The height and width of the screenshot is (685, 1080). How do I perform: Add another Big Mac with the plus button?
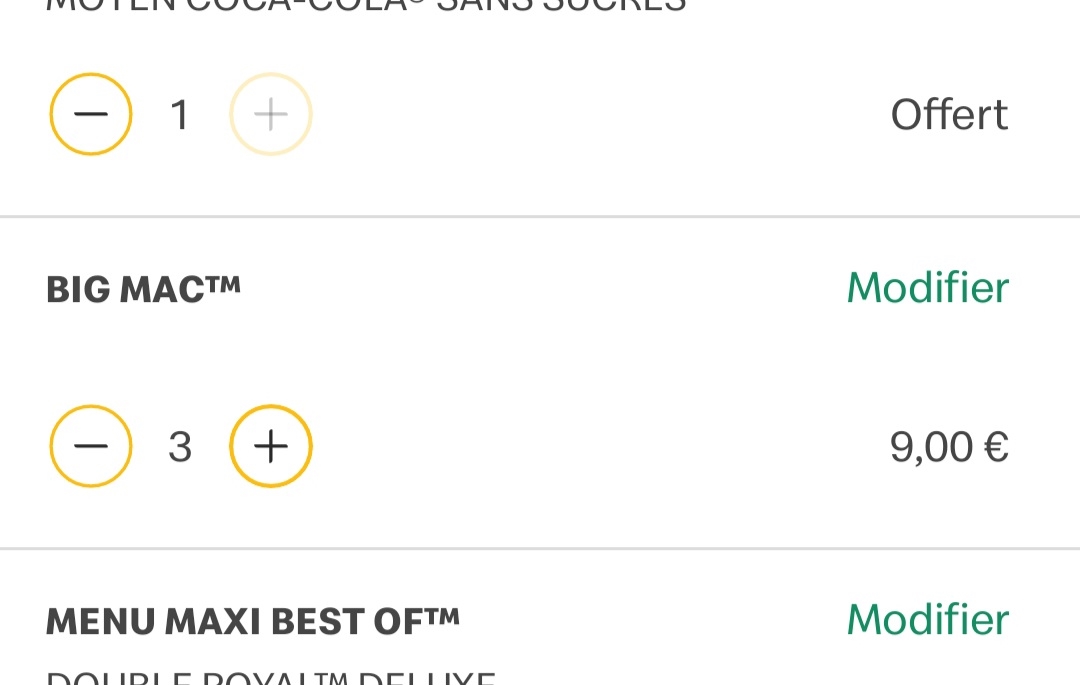[x=271, y=446]
